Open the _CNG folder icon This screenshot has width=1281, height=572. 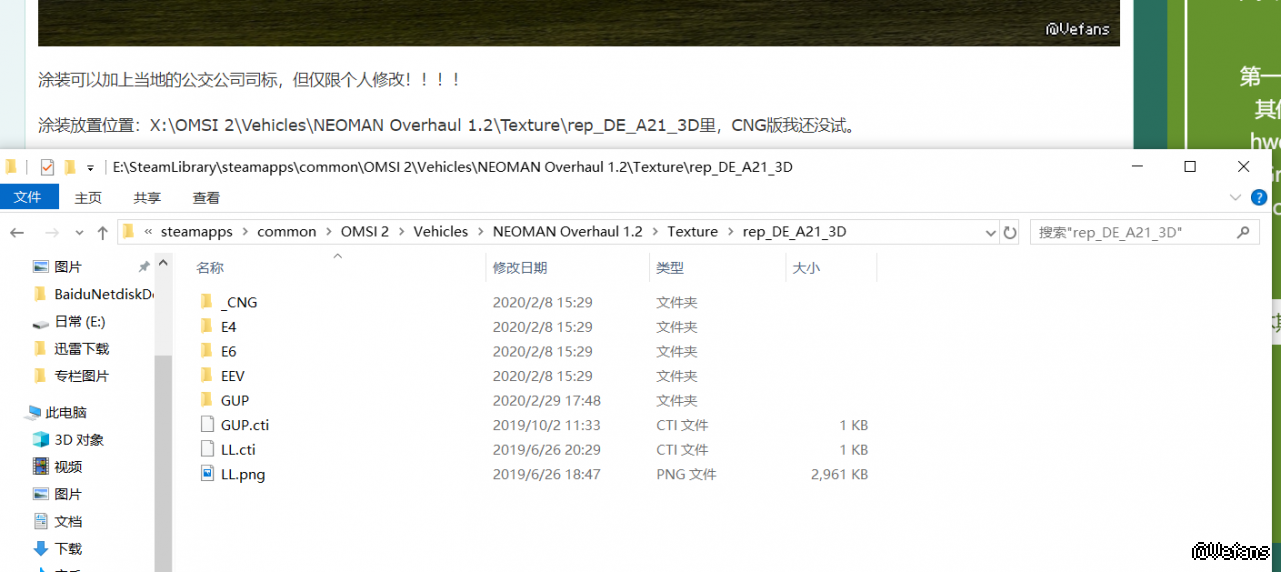click(207, 302)
